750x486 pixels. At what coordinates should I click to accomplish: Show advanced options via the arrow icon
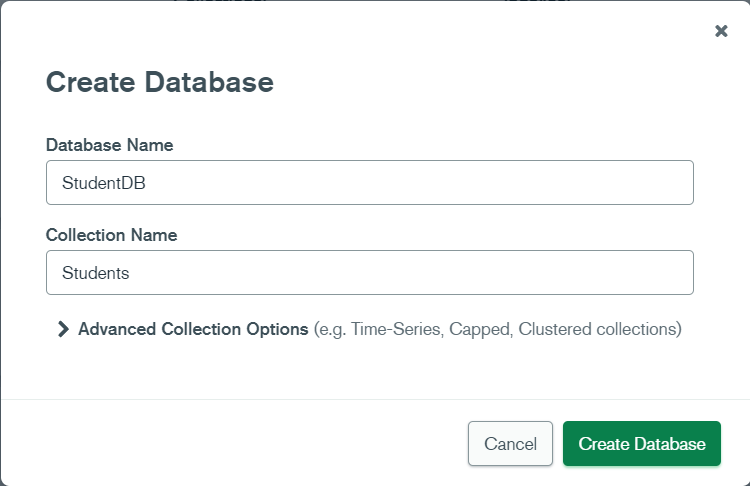click(63, 329)
